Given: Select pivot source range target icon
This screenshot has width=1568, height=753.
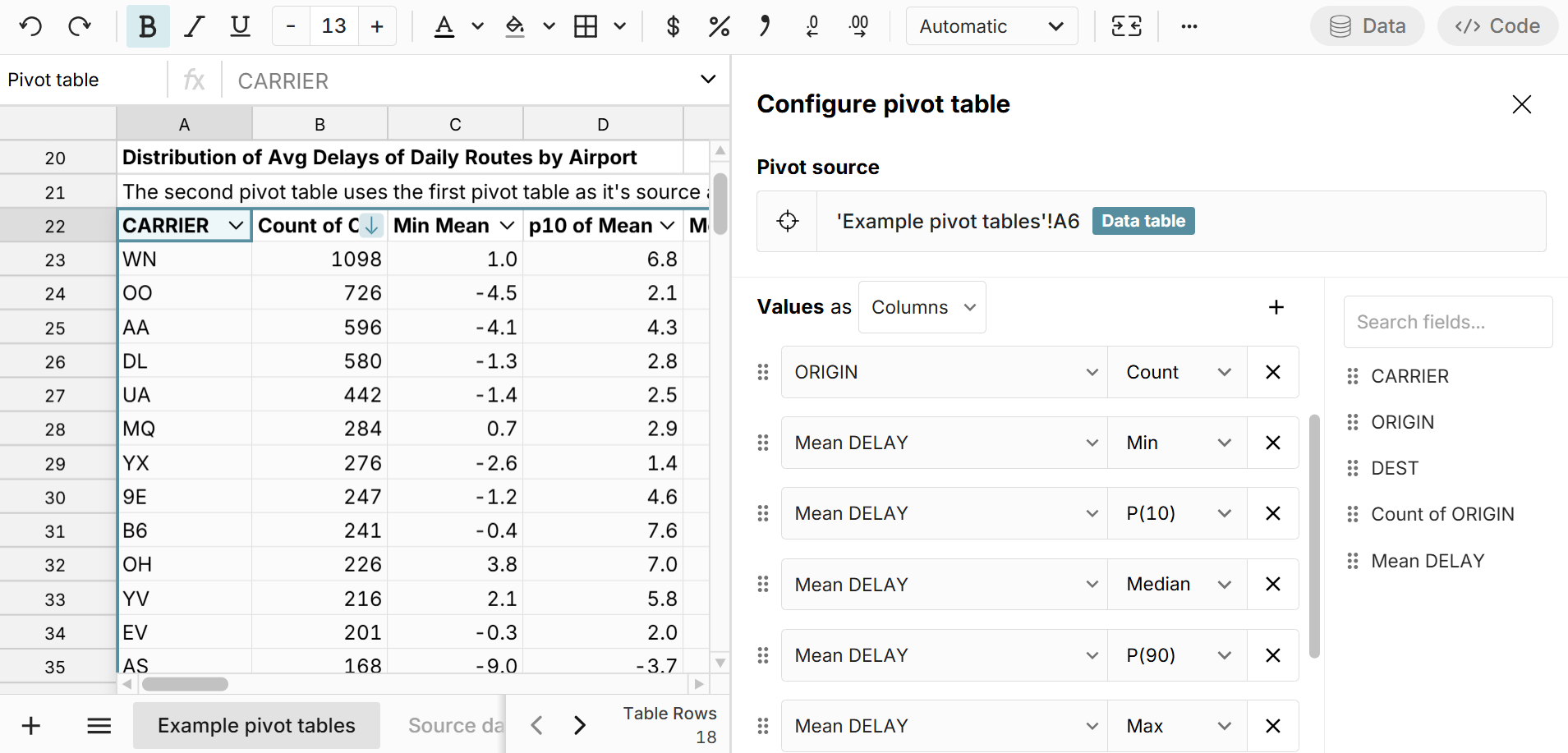Looking at the screenshot, I should (787, 222).
